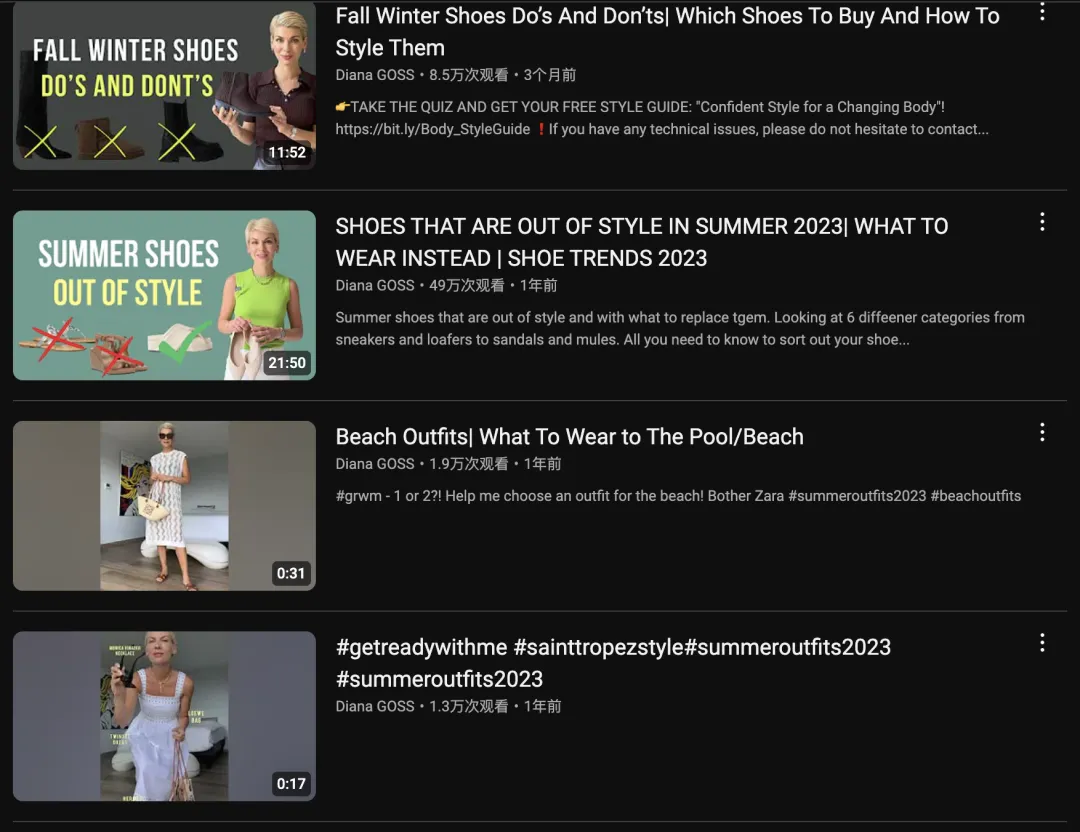1080x832 pixels.
Task: Visit Diana GOSS channel under Summer 2023 video
Action: click(x=375, y=285)
